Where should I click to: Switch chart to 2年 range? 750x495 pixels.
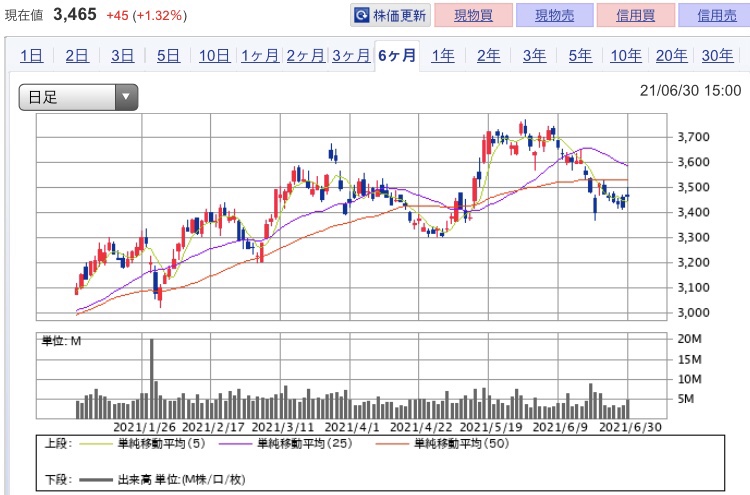[x=488, y=56]
